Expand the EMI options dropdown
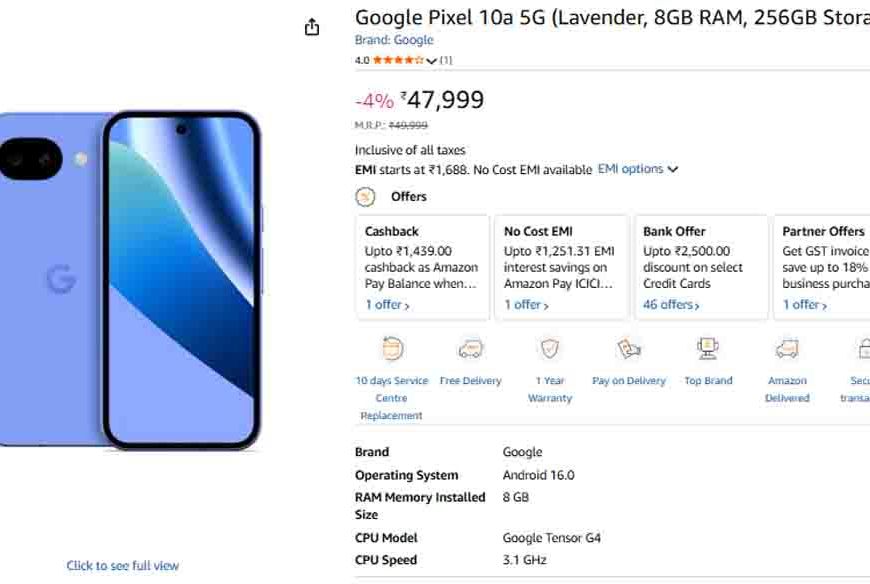Viewport: 870px width, 584px height. pos(639,169)
